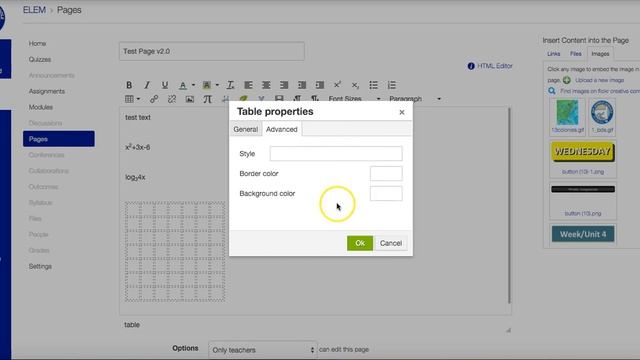Toggle underline formatting
640x360 pixels.
point(165,85)
